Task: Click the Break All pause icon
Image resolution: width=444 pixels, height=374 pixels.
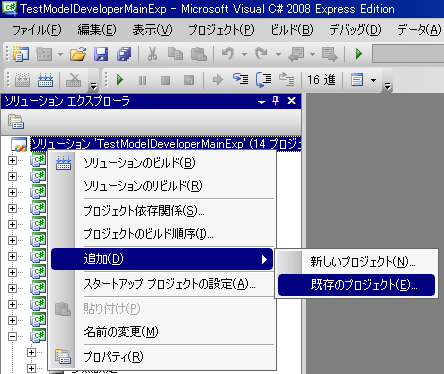Action: [x=142, y=80]
